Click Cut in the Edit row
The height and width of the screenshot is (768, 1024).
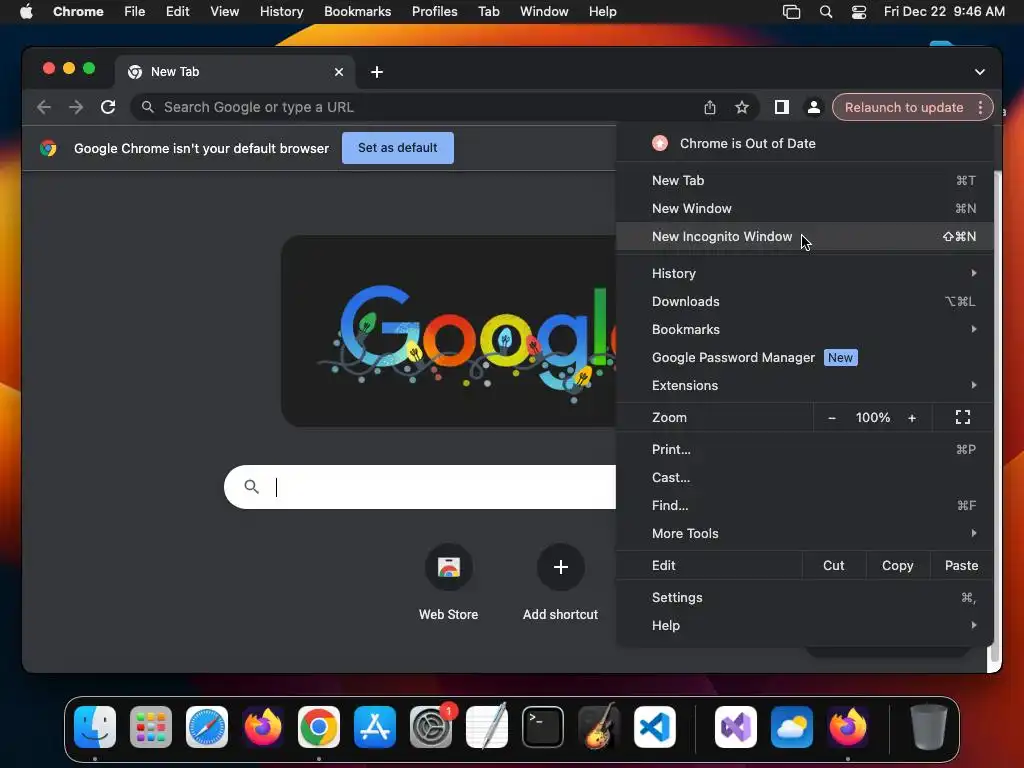click(x=833, y=566)
